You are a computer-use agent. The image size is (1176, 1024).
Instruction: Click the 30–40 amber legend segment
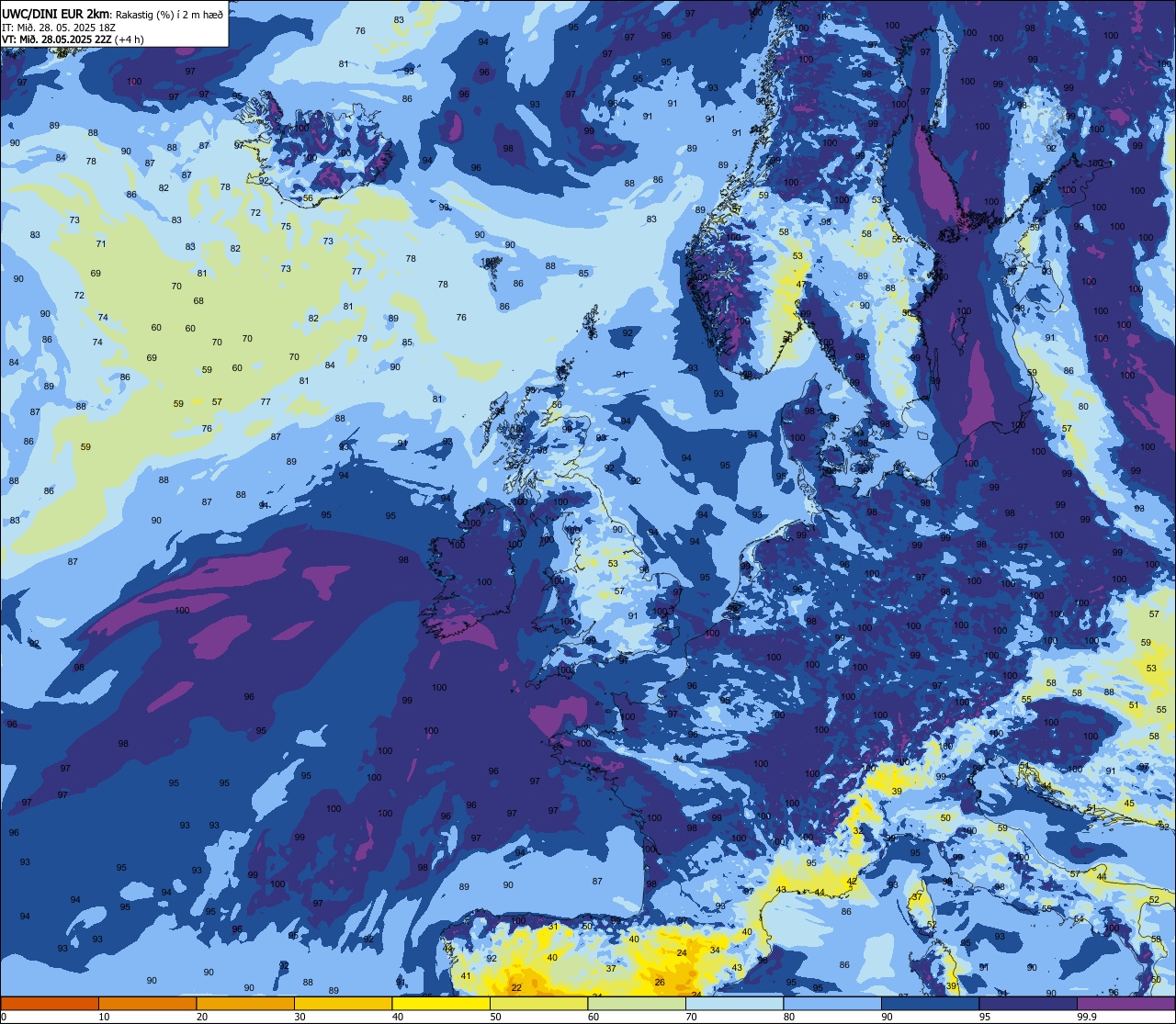pos(343,1003)
